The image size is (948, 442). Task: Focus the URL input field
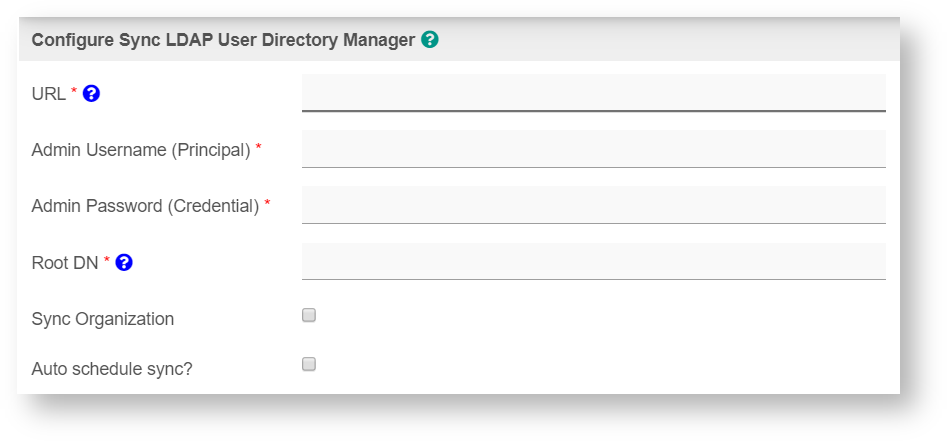coord(593,93)
